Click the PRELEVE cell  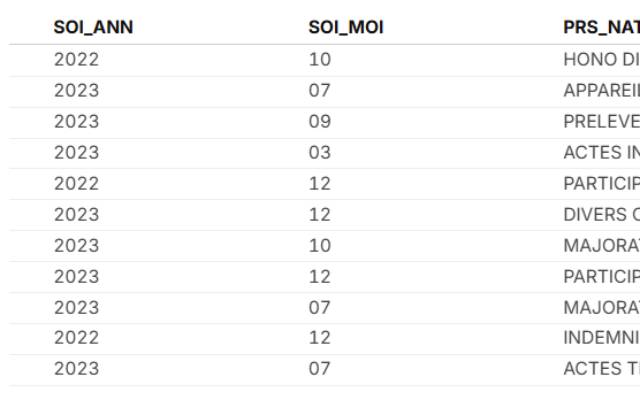[x=600, y=121]
